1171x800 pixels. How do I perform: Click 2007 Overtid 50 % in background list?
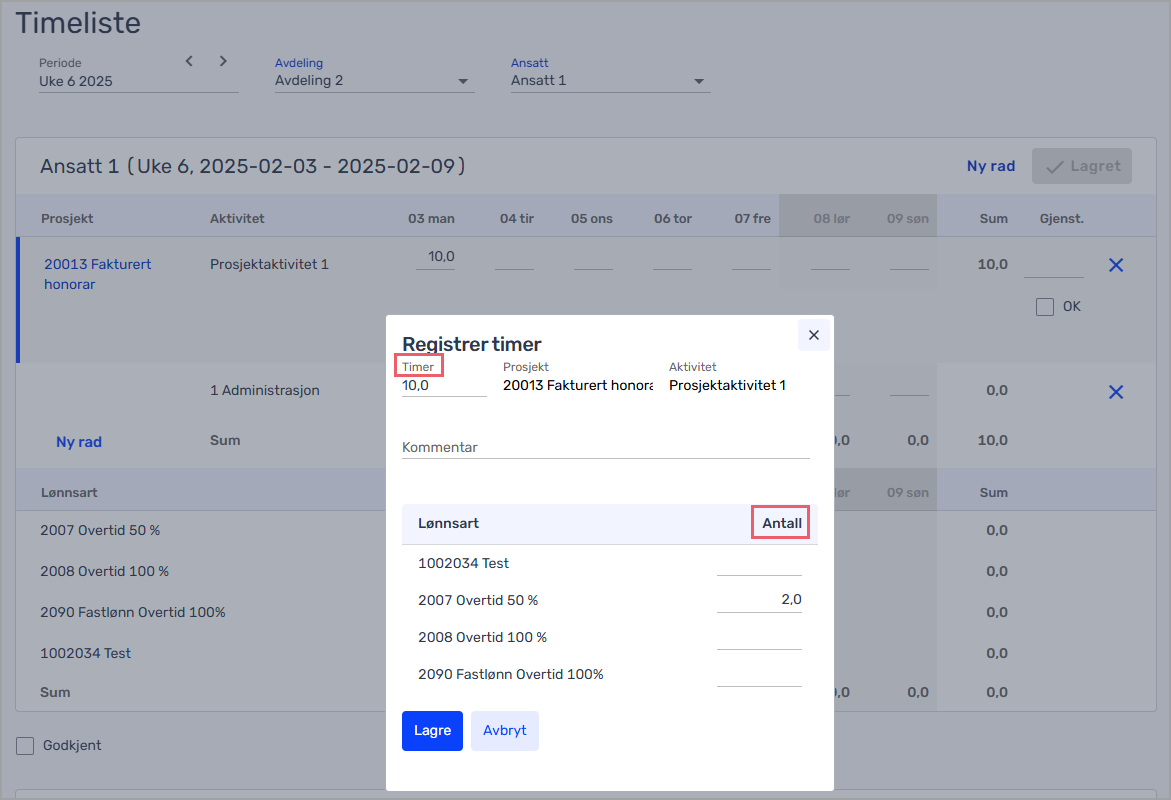tap(100, 530)
